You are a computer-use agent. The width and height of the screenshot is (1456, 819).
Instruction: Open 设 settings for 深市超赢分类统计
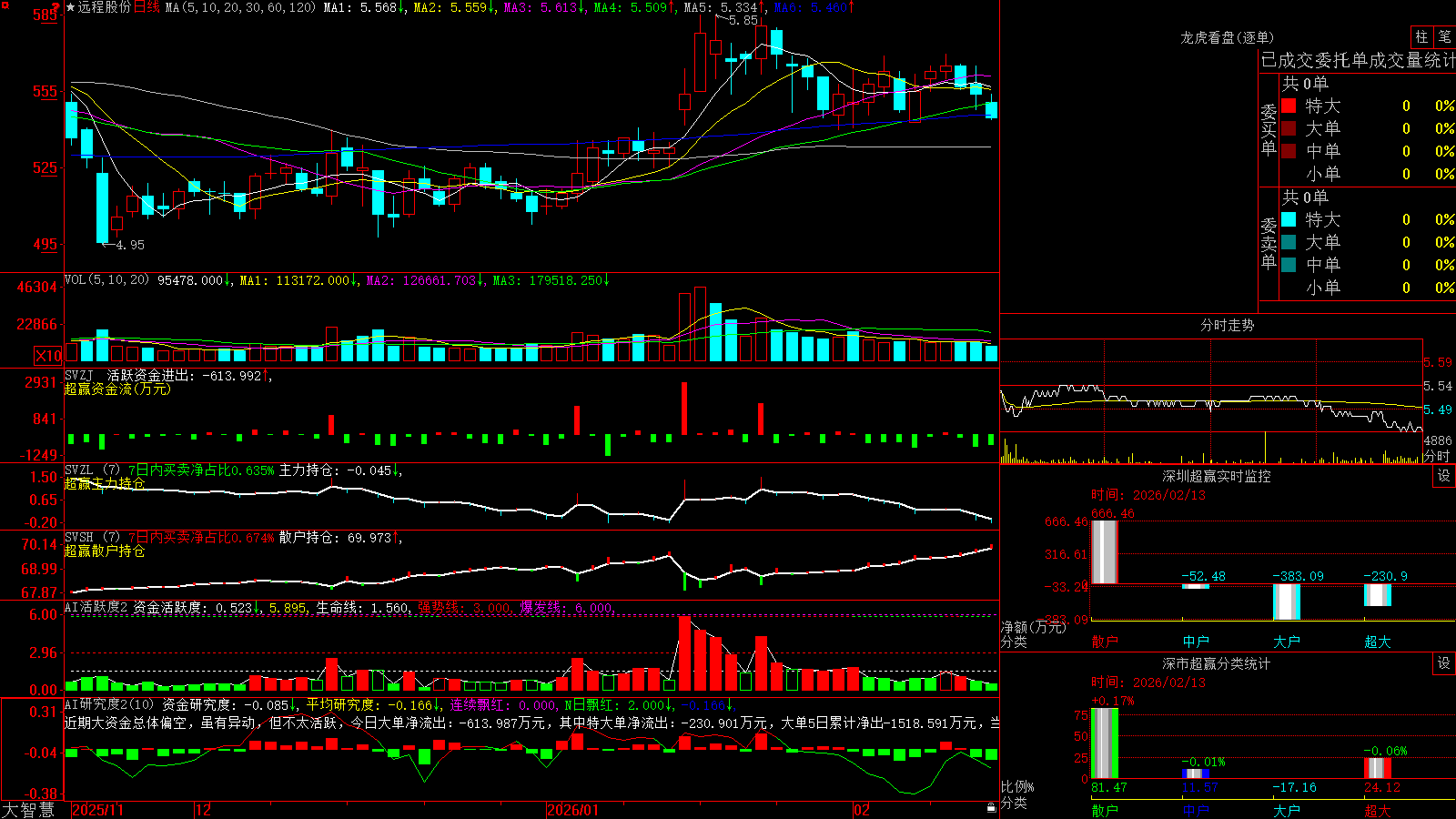point(1444,664)
